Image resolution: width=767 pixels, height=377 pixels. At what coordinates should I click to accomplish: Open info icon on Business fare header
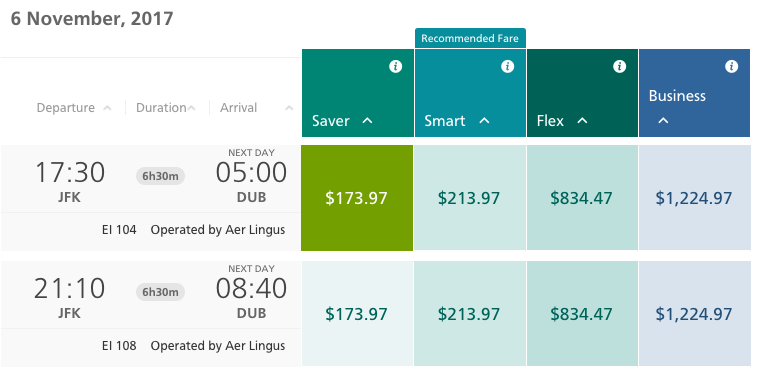(x=731, y=66)
